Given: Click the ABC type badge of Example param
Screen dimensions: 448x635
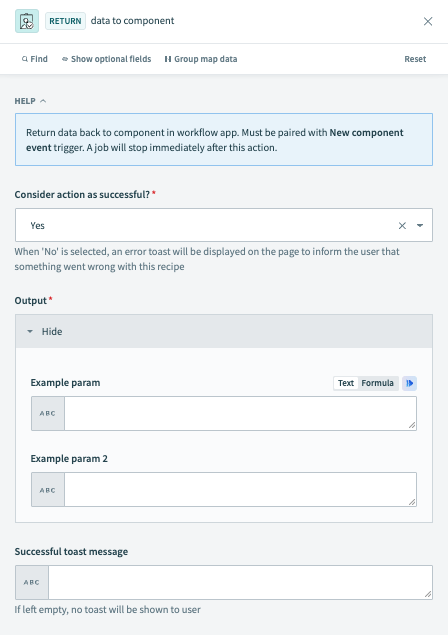Looking at the screenshot, I should [48, 413].
